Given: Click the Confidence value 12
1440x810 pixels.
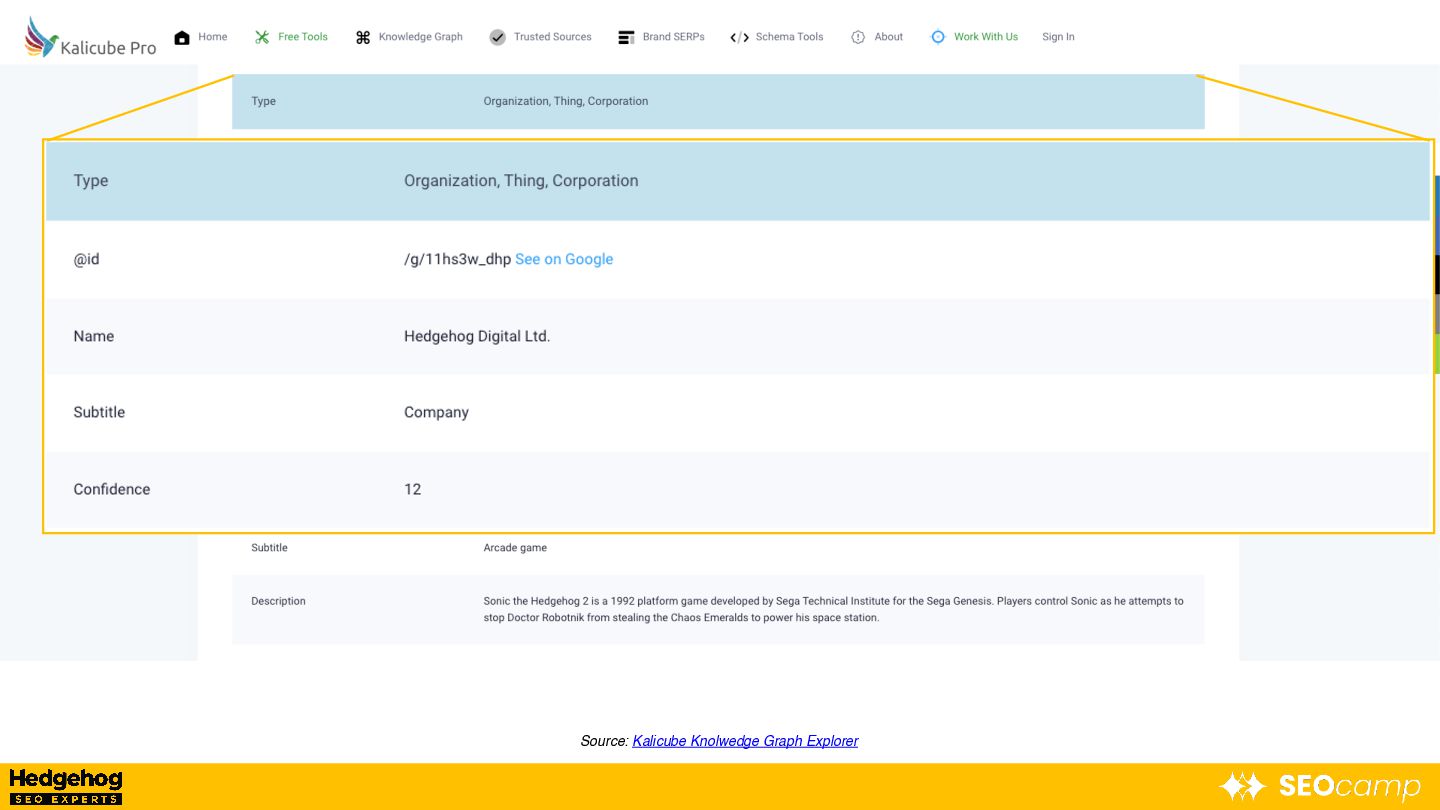Looking at the screenshot, I should (x=413, y=489).
